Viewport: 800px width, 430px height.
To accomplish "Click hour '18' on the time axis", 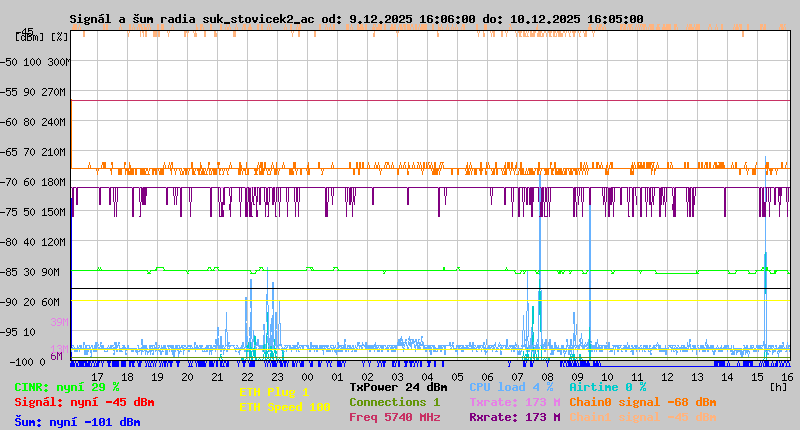I will coord(128,377).
